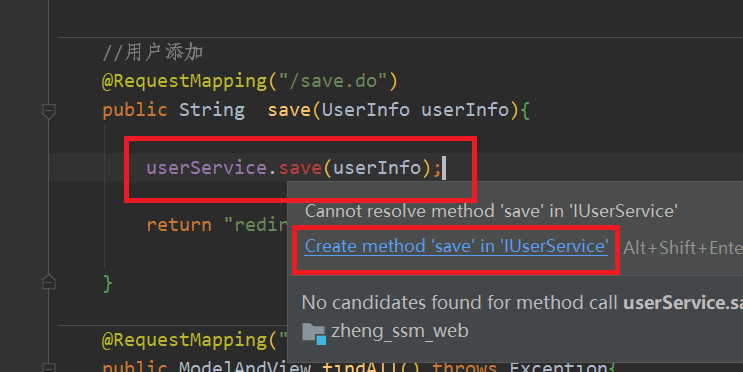Click the unresolved red 'save' method call
This screenshot has height=372, width=743.
[x=300, y=168]
